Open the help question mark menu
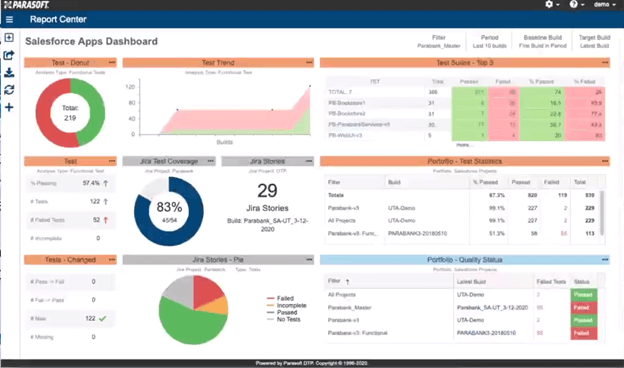 [x=577, y=4]
